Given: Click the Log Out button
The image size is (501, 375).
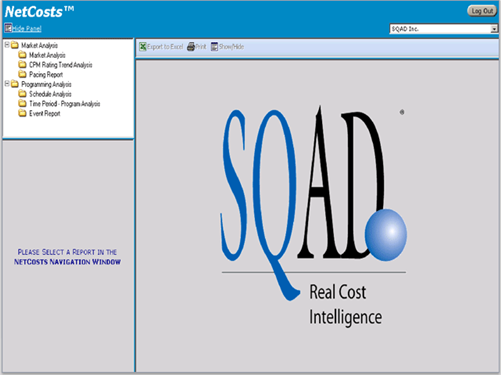Looking at the screenshot, I should [x=482, y=11].
